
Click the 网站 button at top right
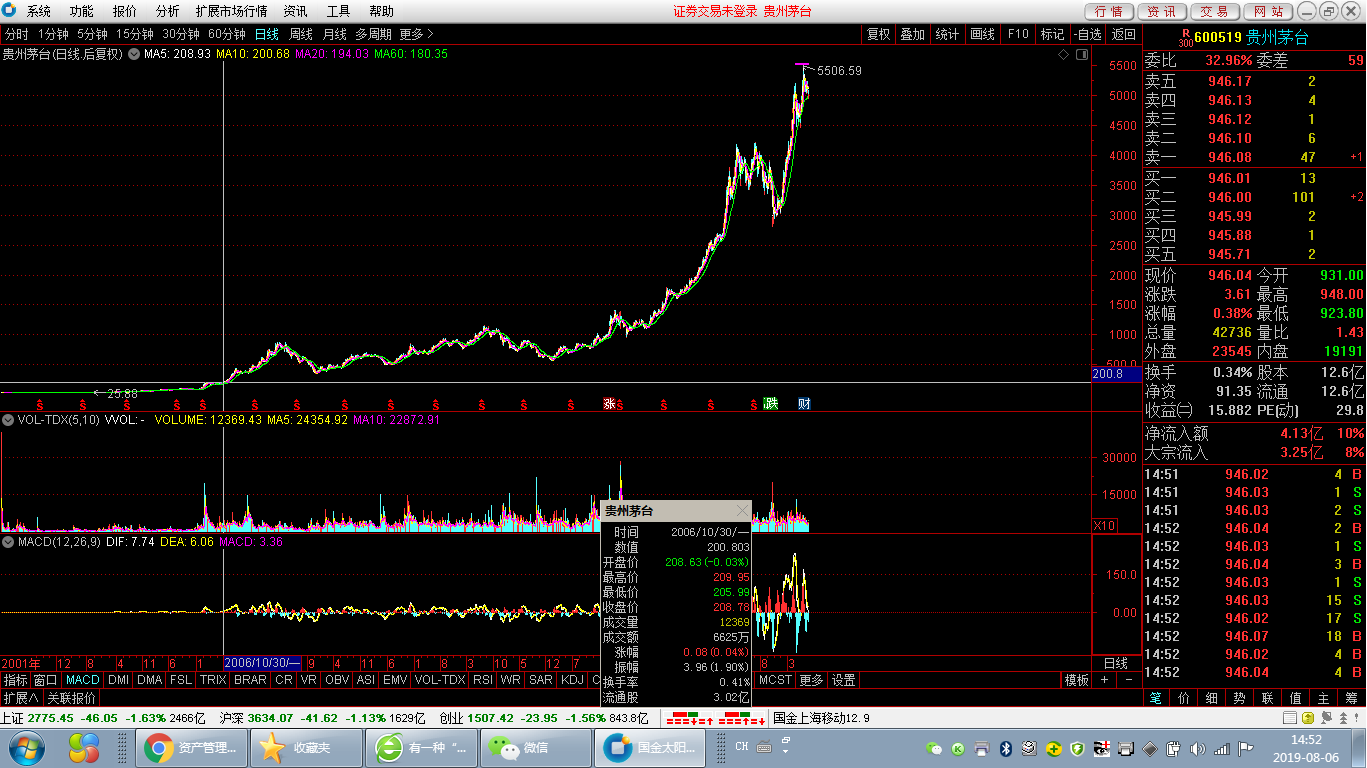coord(1268,11)
